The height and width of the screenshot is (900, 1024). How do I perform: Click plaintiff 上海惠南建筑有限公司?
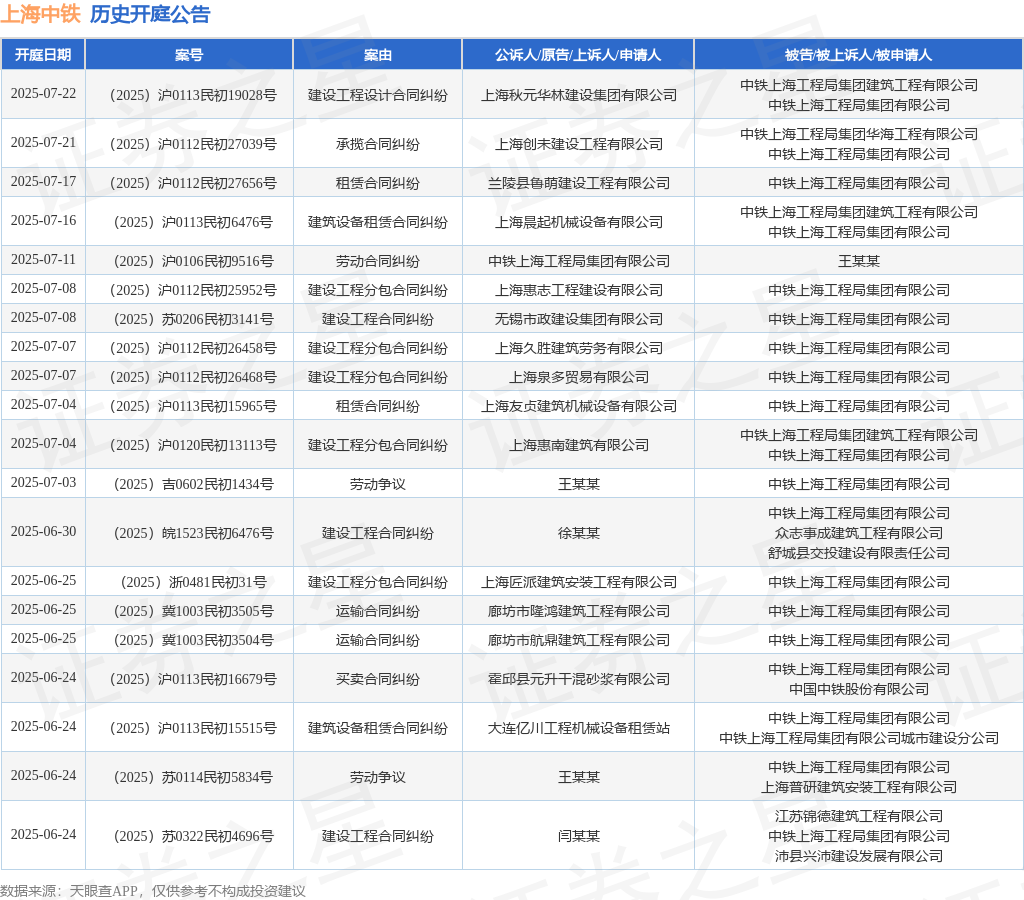coord(579,445)
